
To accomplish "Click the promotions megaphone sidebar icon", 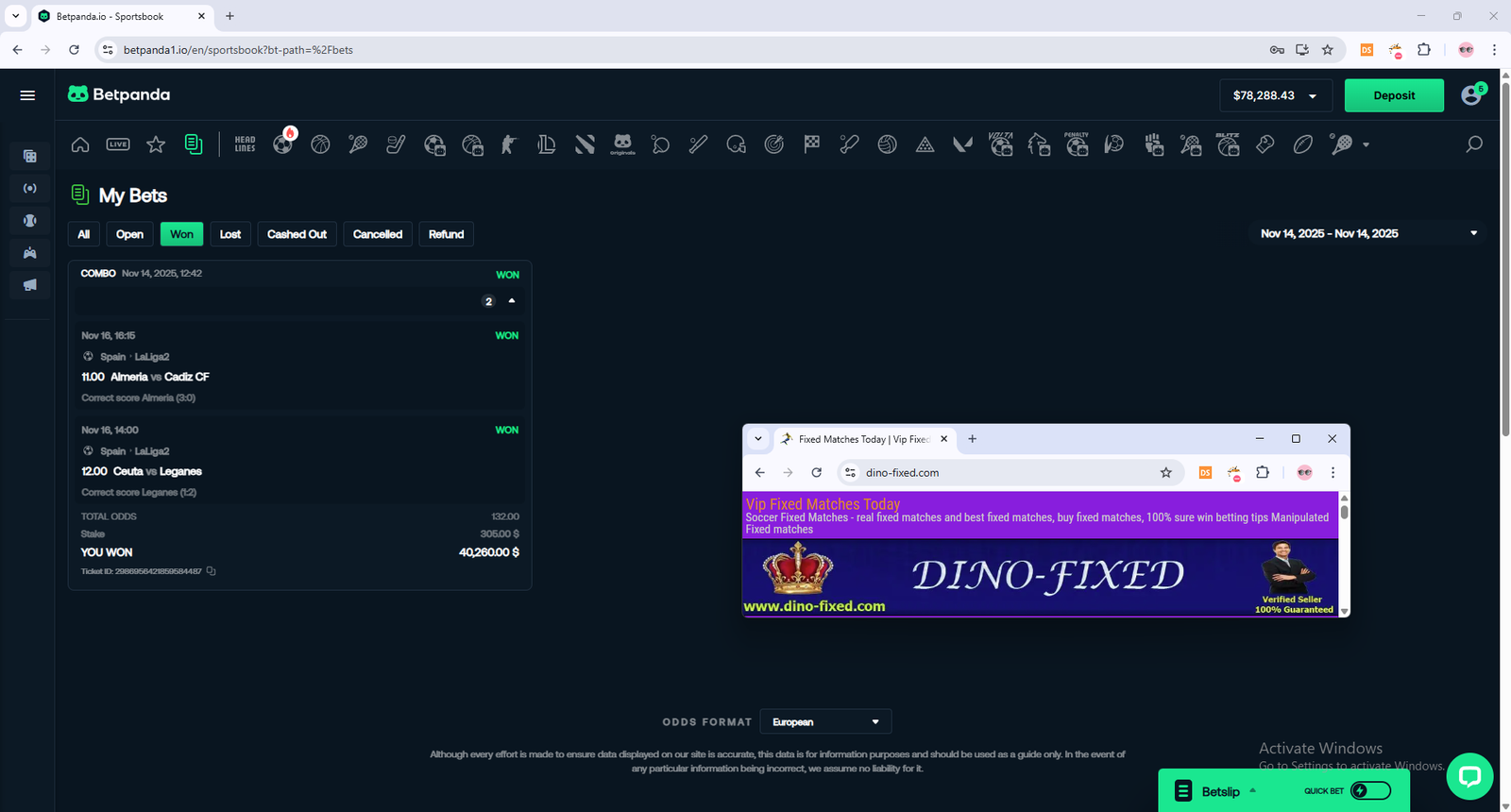I will [30, 285].
